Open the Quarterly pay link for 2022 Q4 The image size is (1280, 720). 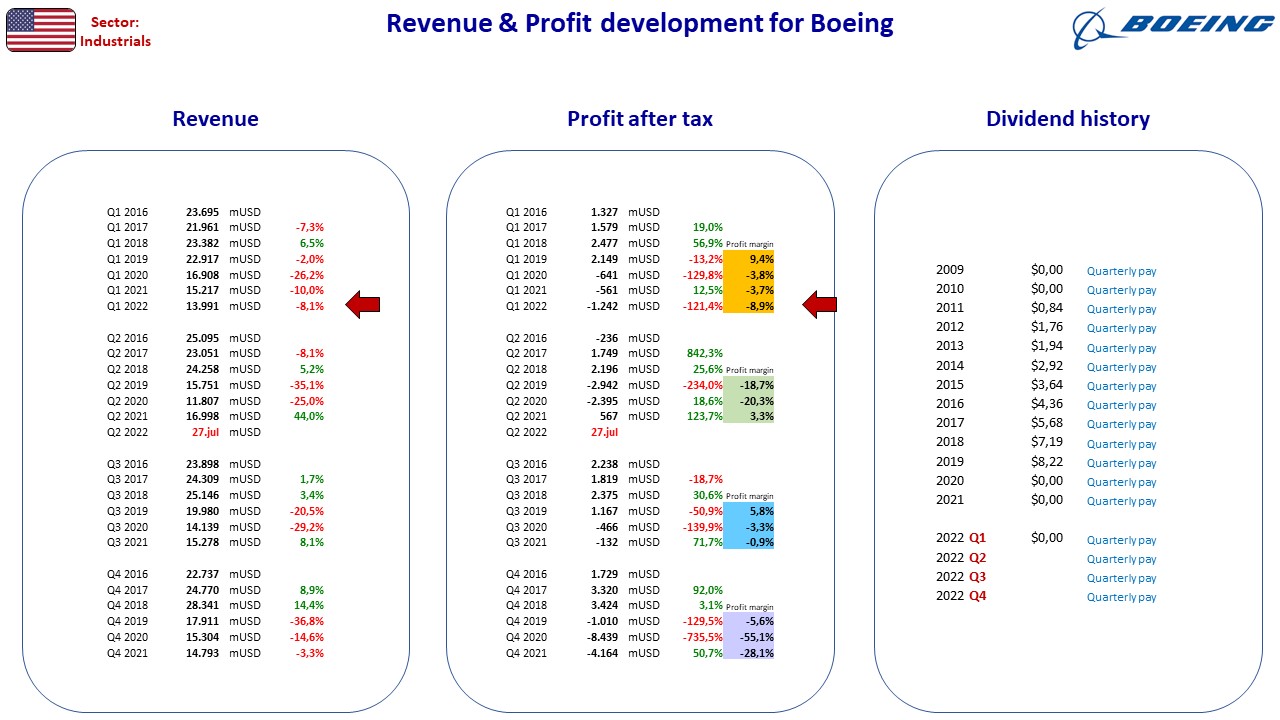1121,597
